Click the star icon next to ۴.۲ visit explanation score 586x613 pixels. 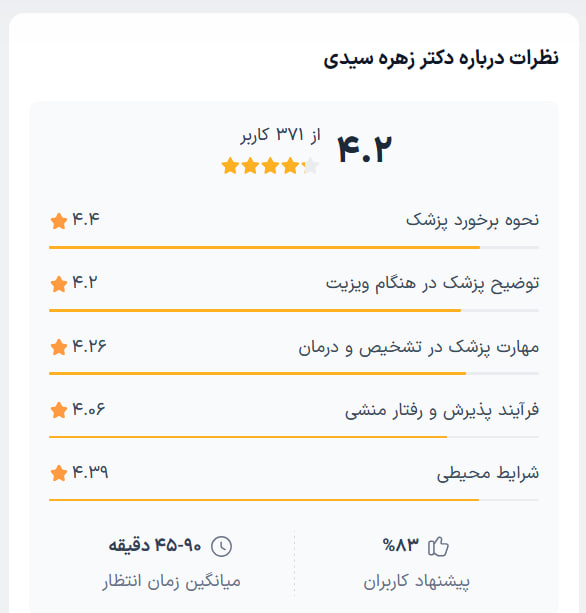tap(59, 284)
